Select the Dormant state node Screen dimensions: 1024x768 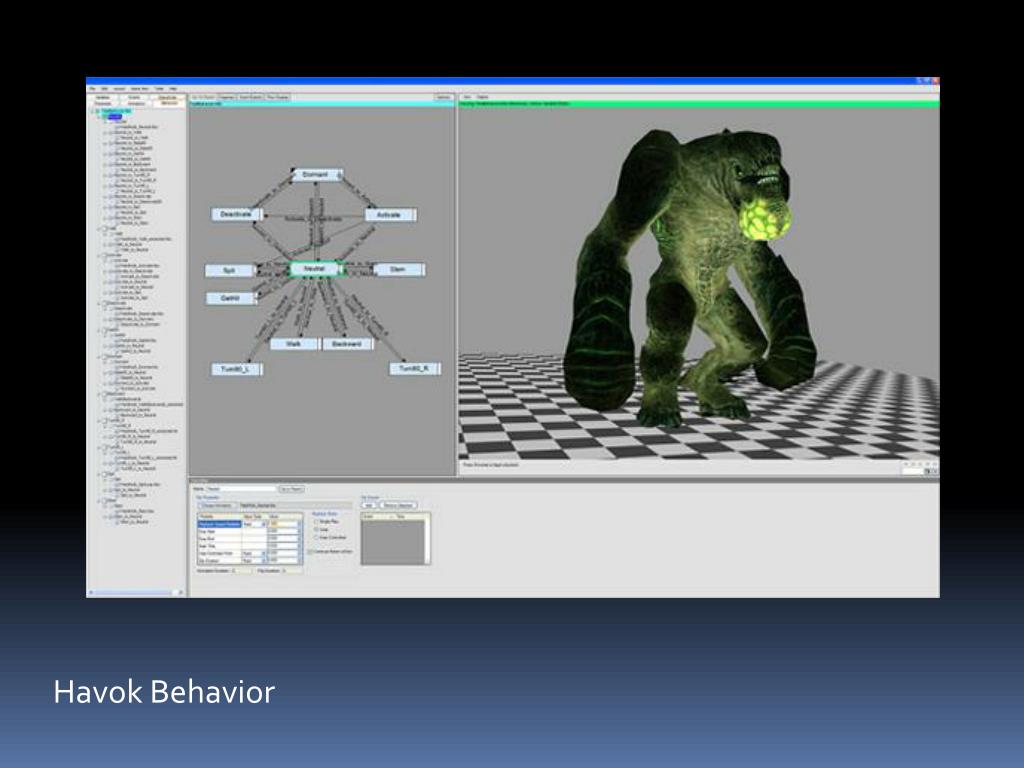point(316,175)
